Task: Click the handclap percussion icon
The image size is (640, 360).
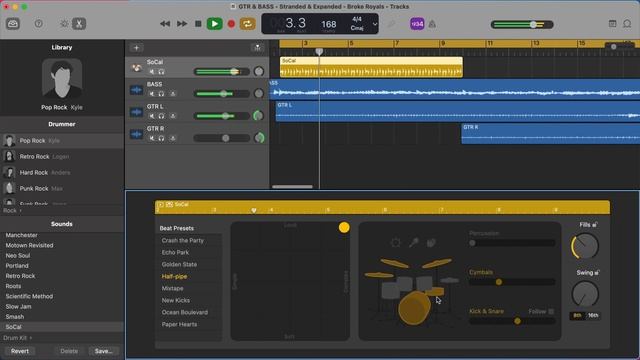Action: coord(431,243)
